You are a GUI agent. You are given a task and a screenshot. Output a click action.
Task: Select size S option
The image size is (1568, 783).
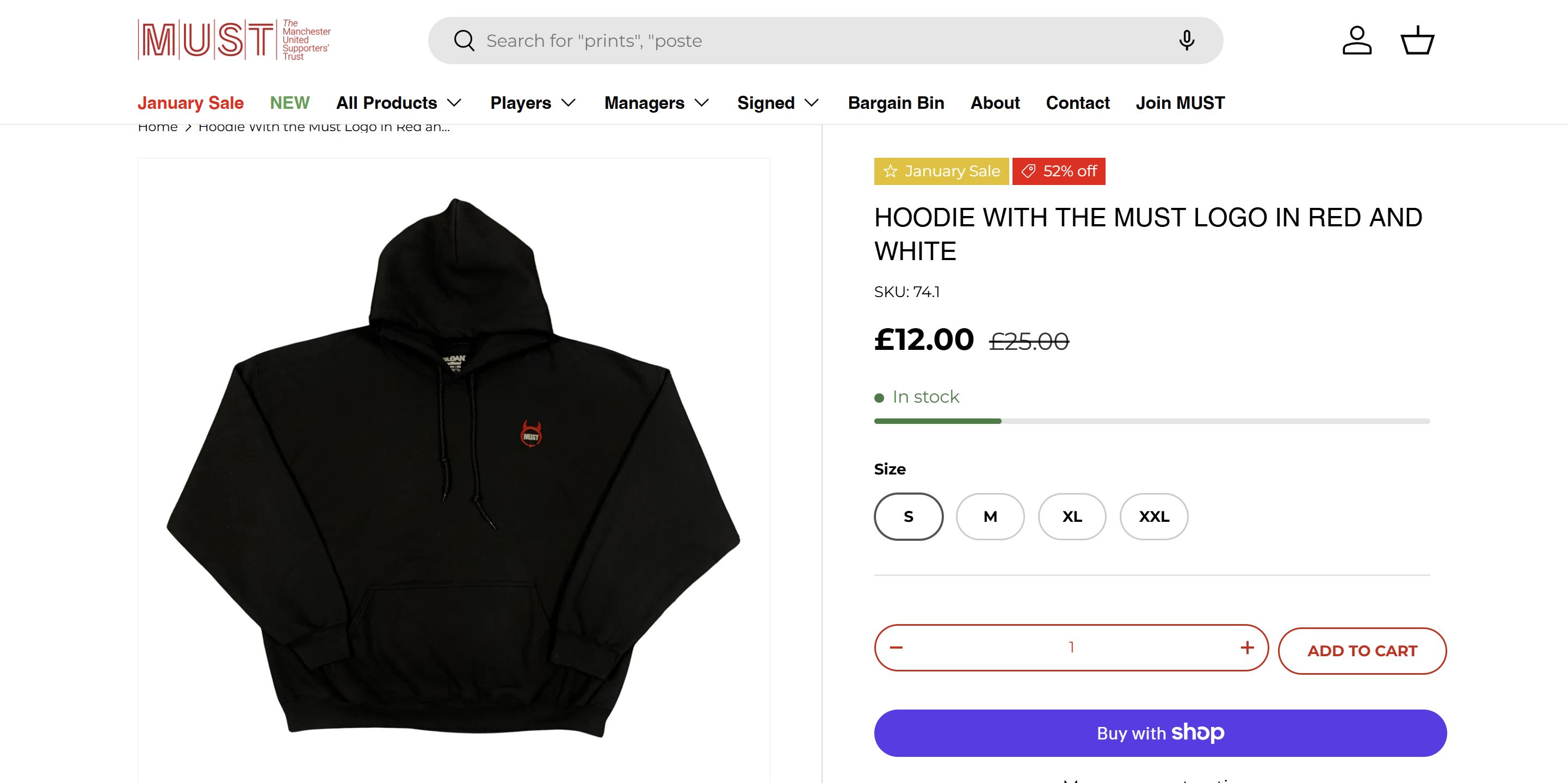(908, 516)
